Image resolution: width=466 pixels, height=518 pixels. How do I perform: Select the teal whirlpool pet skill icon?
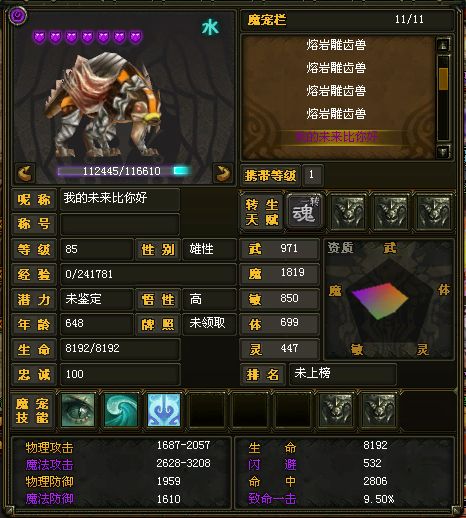121,410
